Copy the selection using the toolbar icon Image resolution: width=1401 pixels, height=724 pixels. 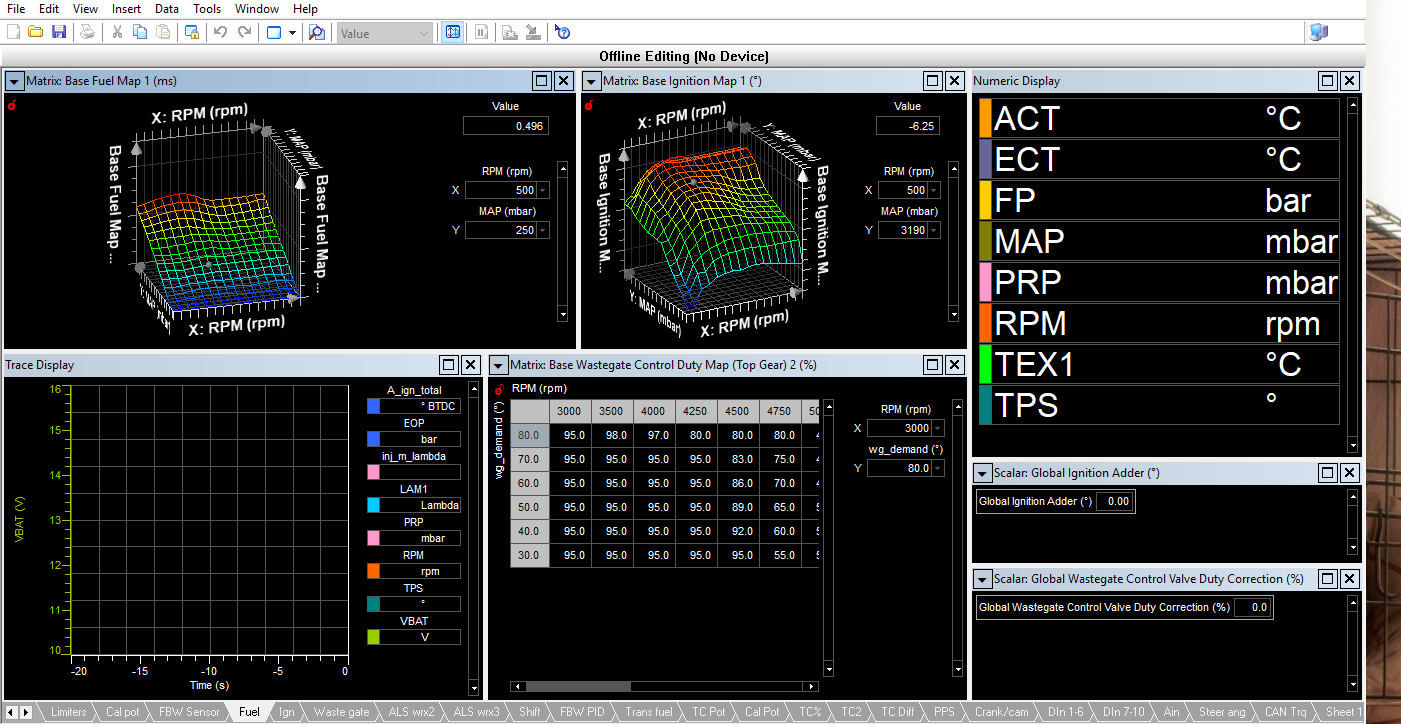coord(139,32)
